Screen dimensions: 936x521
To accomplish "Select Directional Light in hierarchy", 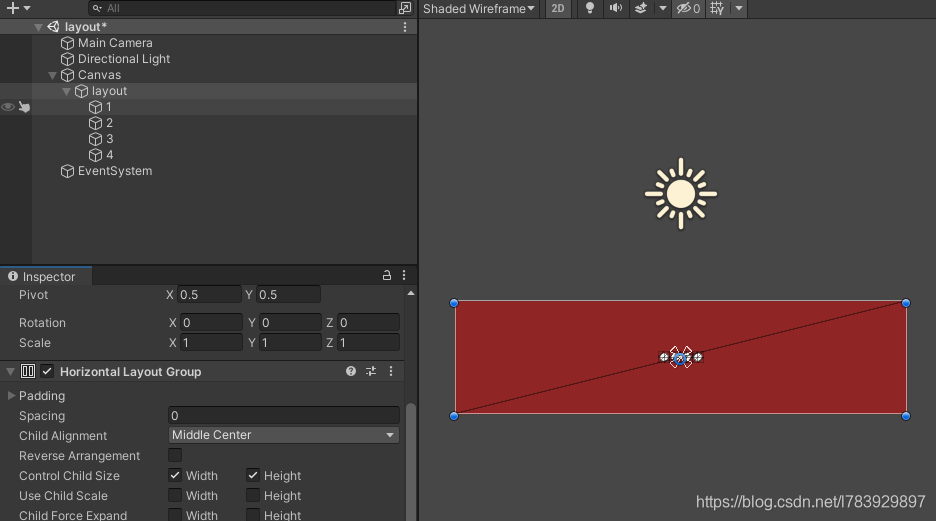I will tap(124, 59).
